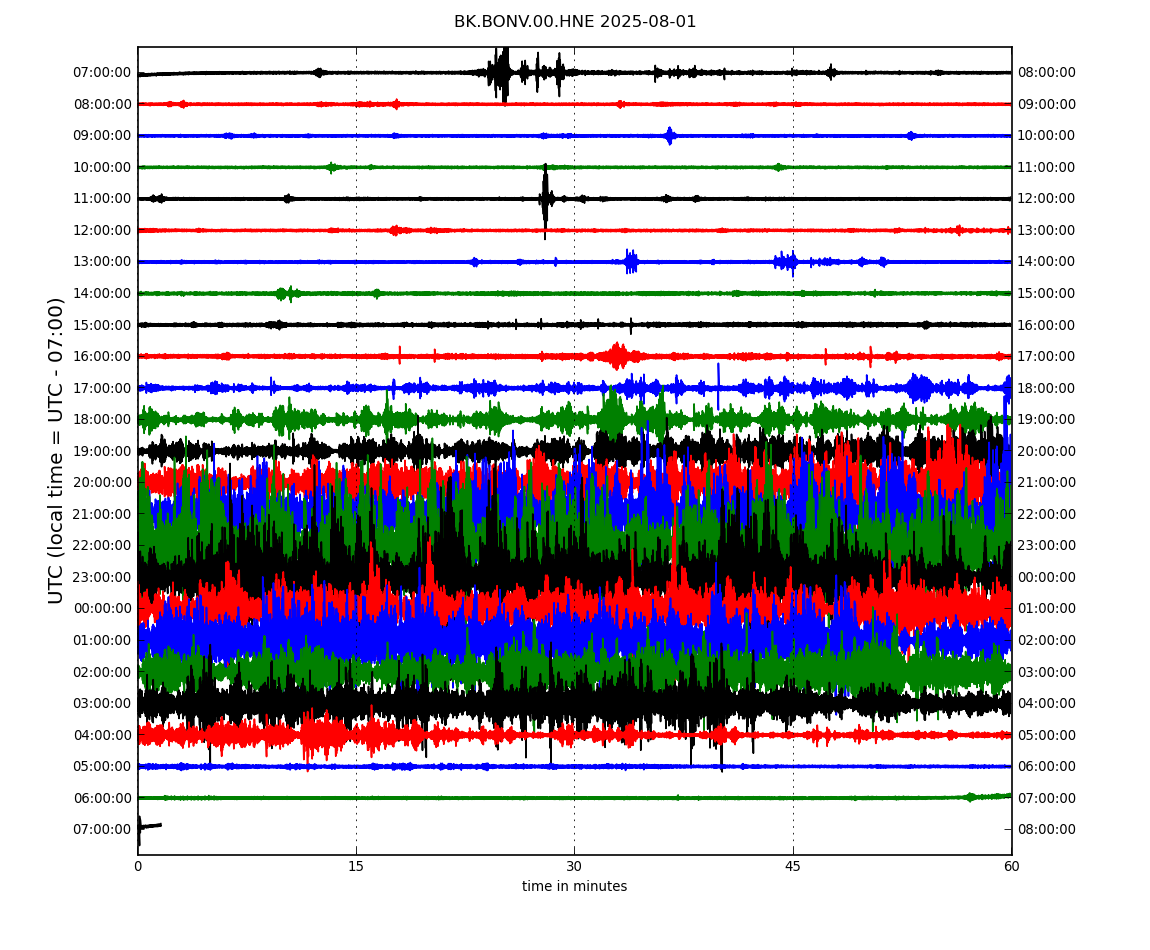Select left-axis UTC label 06:00:00
The image size is (1150, 950).
pyautogui.click(x=103, y=798)
